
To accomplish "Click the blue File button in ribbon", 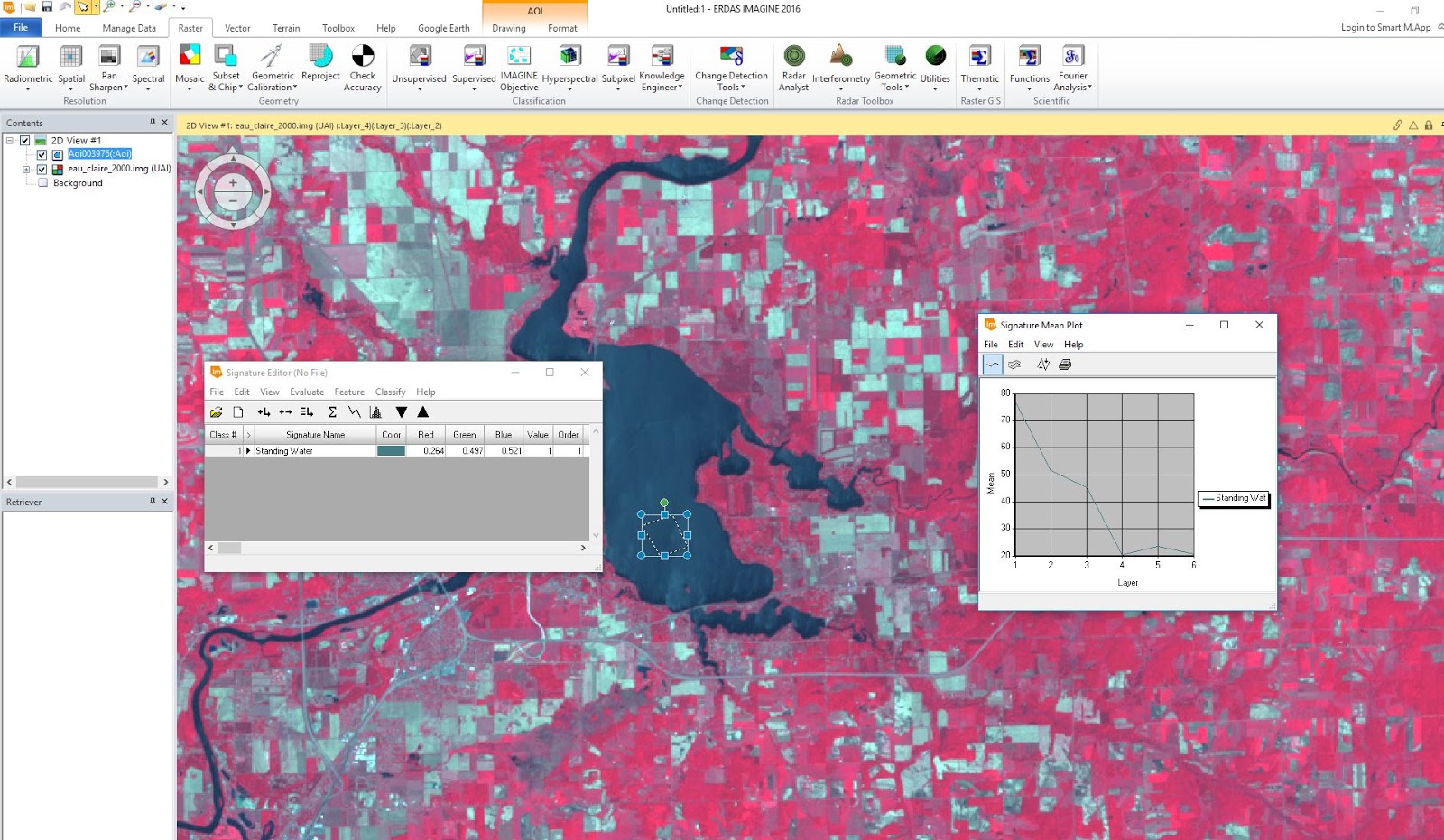I will pyautogui.click(x=21, y=28).
